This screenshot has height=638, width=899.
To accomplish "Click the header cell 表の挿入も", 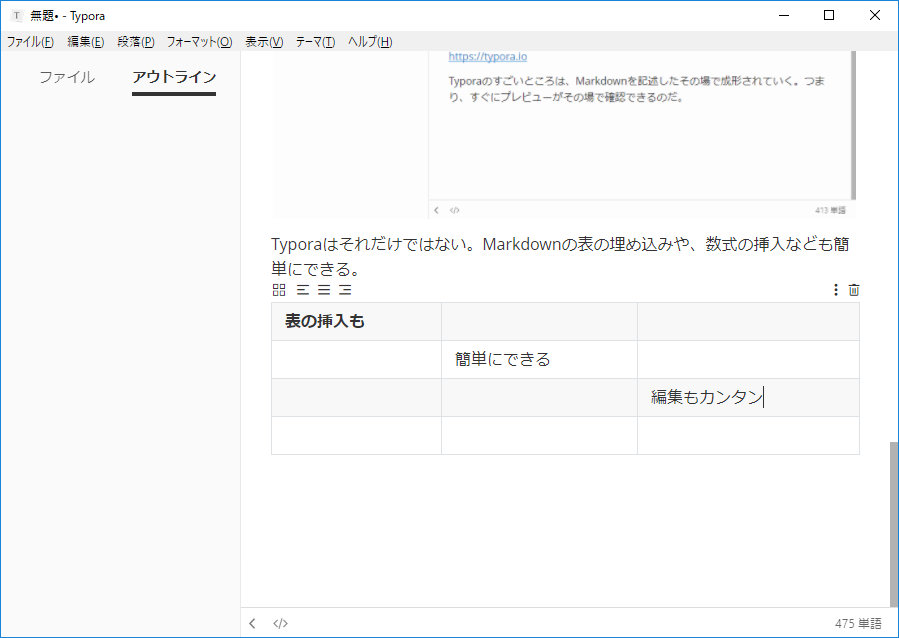I will (x=356, y=322).
